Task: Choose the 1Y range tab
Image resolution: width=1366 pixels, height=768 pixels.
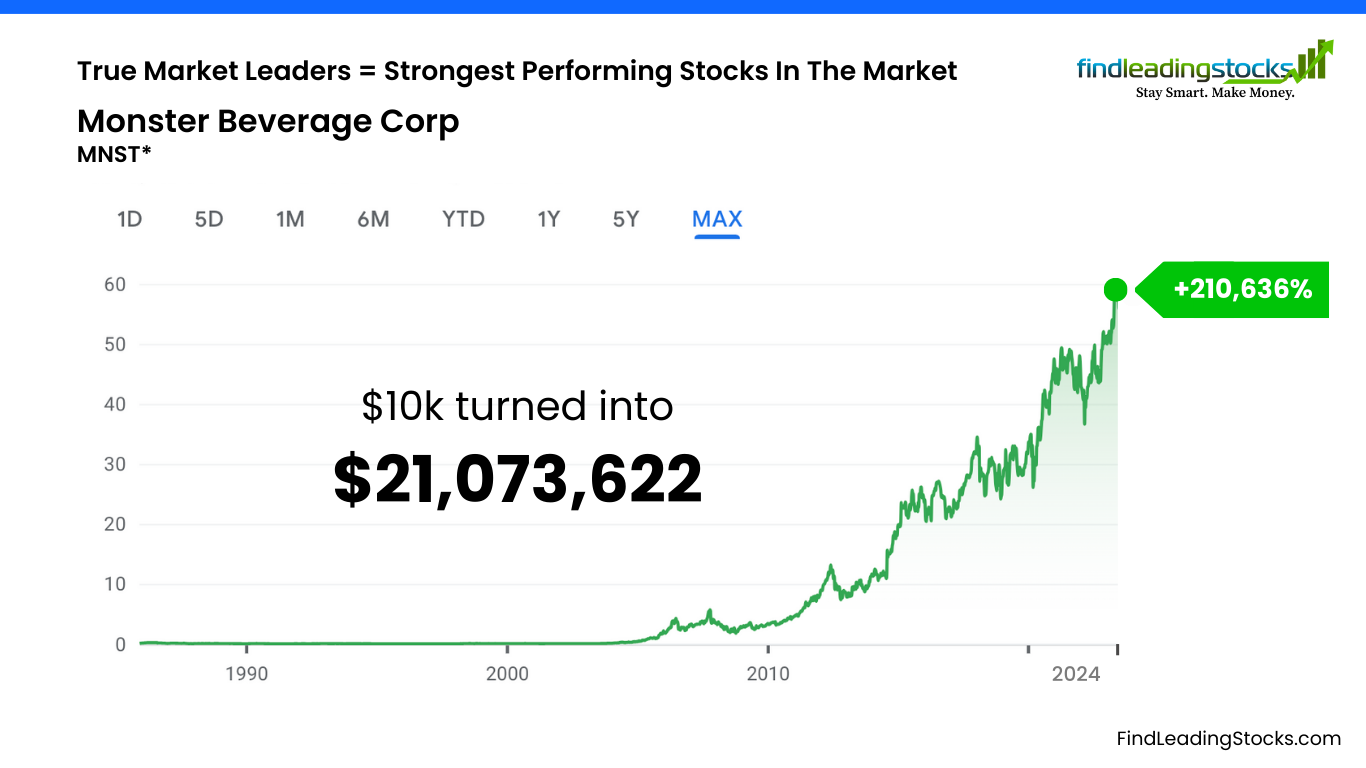Action: pos(548,219)
